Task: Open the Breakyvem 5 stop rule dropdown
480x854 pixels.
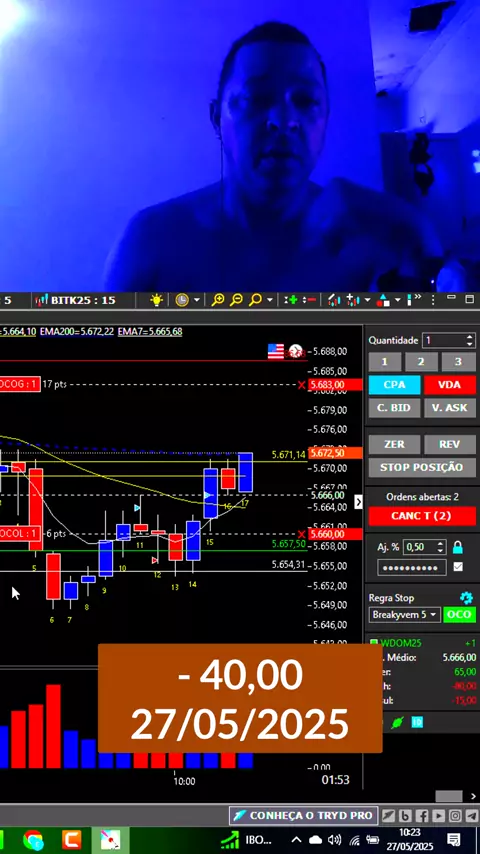Action: click(x=404, y=615)
